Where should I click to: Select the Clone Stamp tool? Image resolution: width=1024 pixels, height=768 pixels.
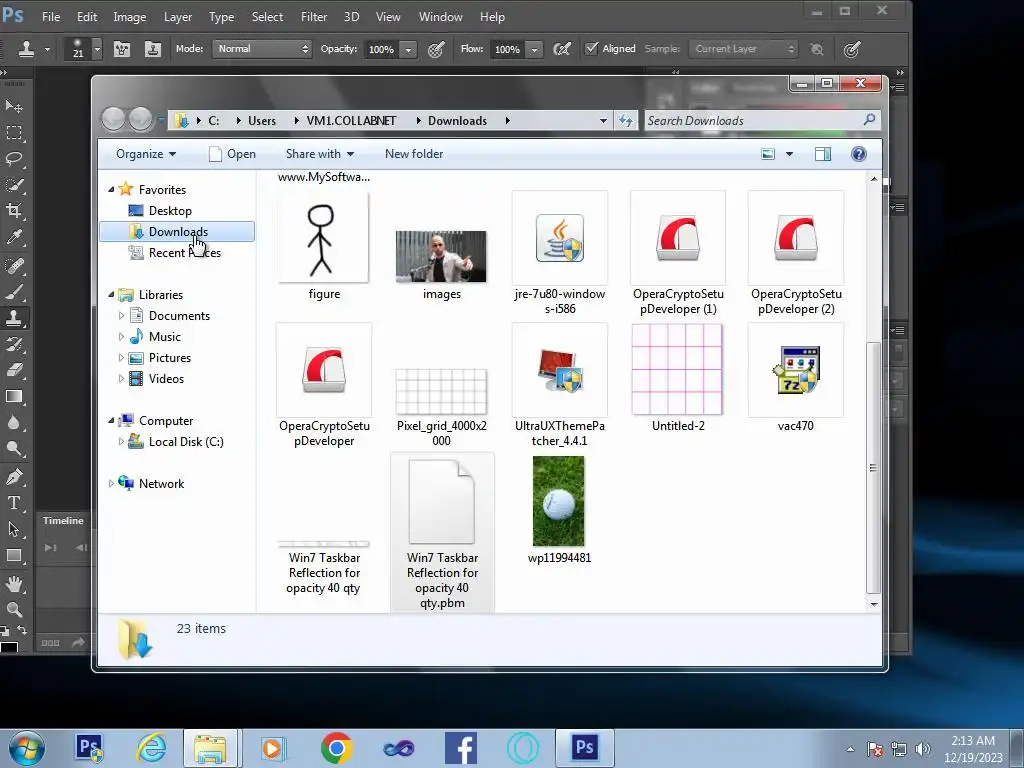pos(14,318)
